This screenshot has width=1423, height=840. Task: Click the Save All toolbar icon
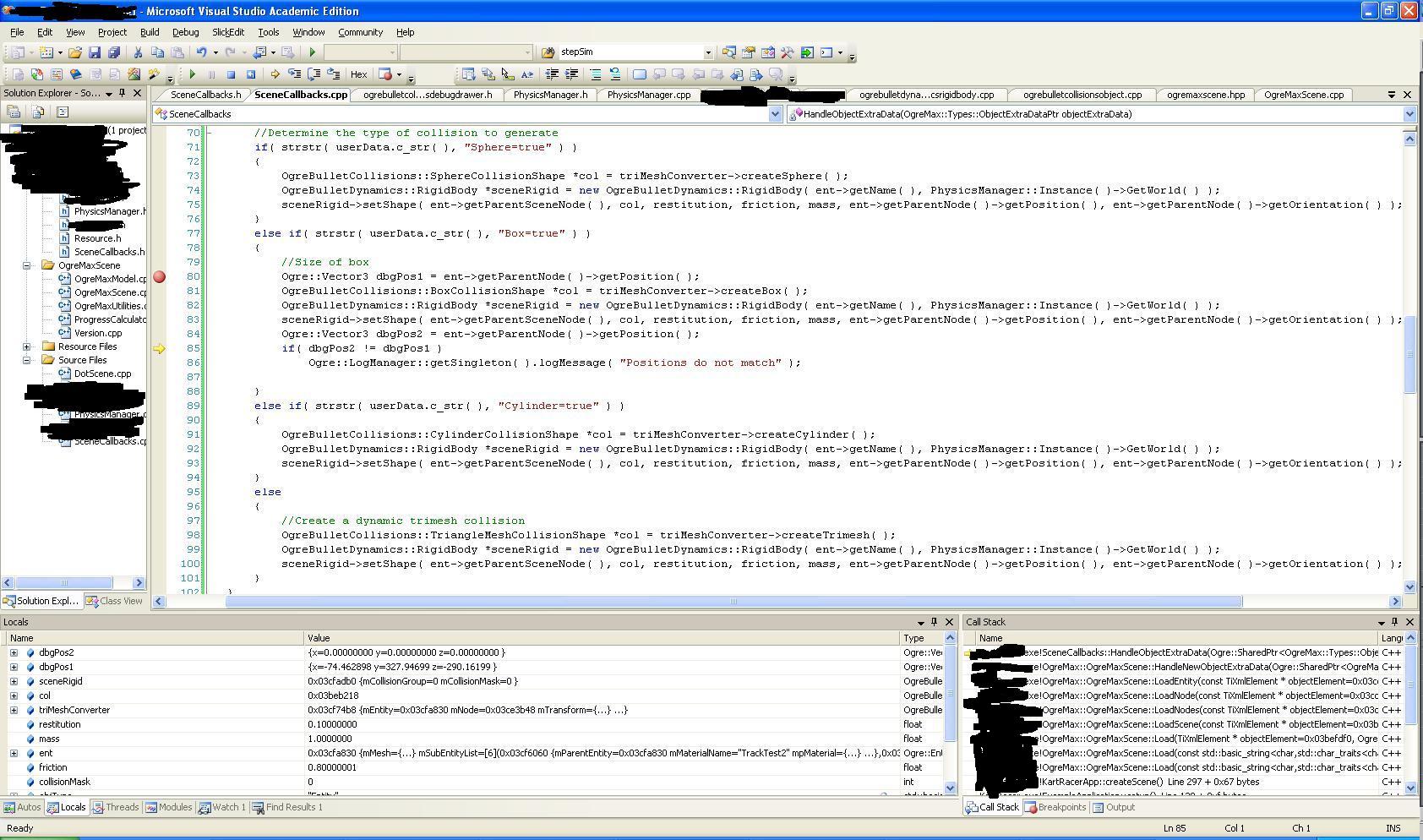pos(114,52)
